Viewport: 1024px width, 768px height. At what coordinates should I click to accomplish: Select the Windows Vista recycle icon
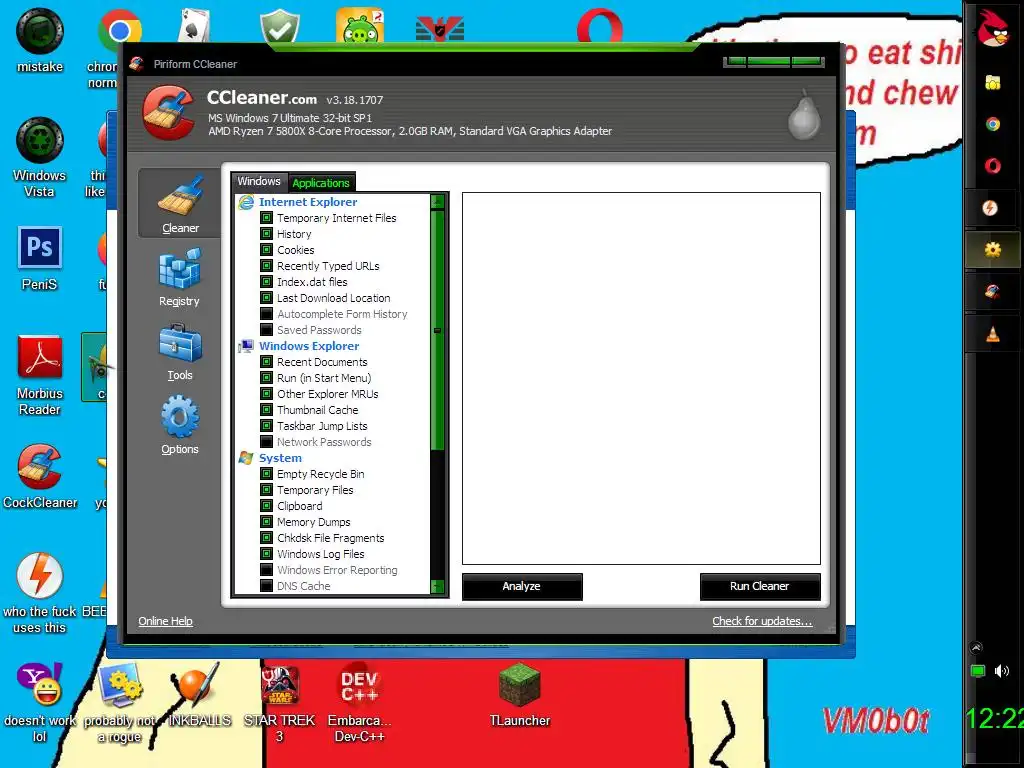coord(40,157)
